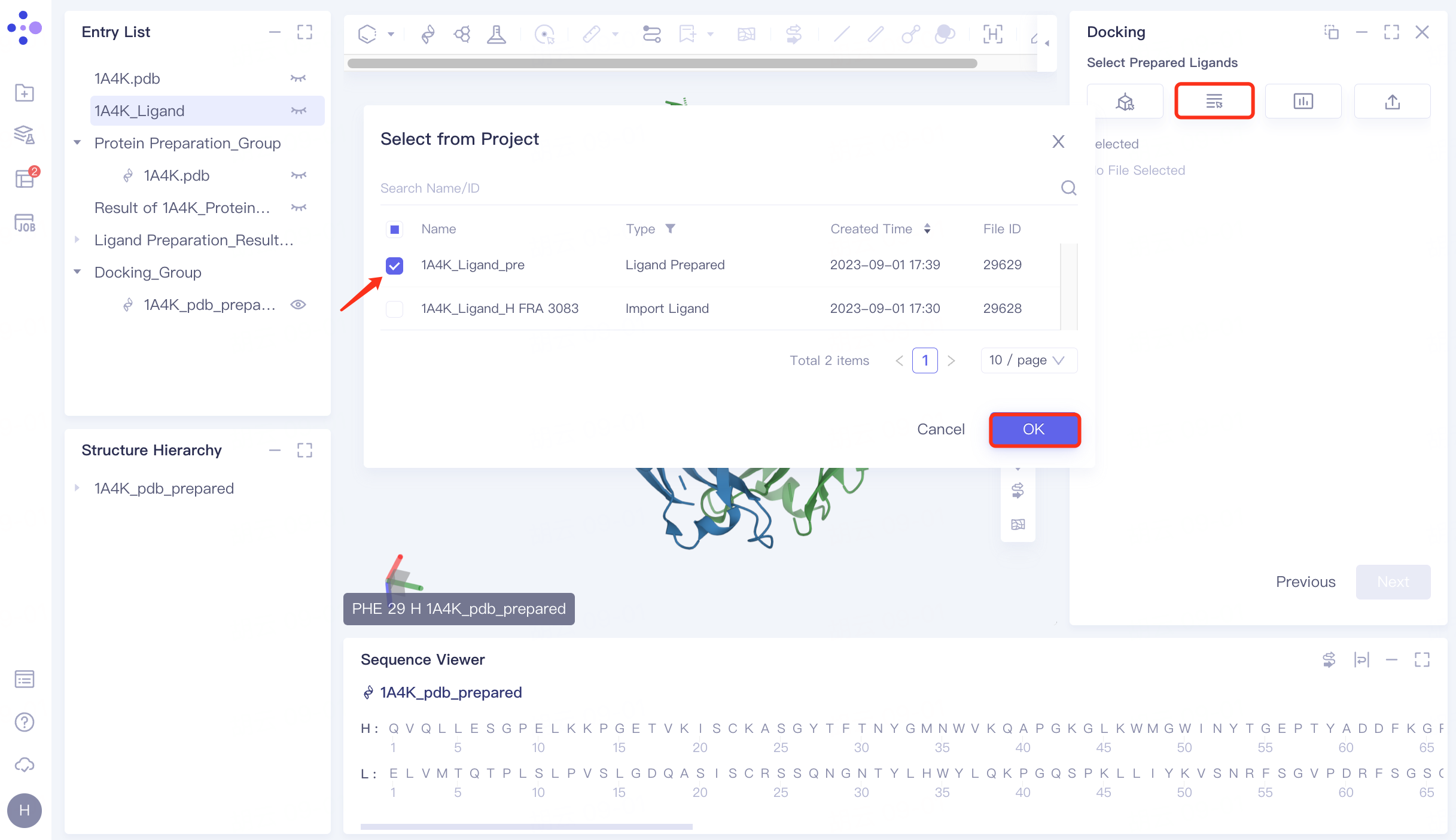
Task: Collapse the Docking_Group tree node
Action: [77, 272]
